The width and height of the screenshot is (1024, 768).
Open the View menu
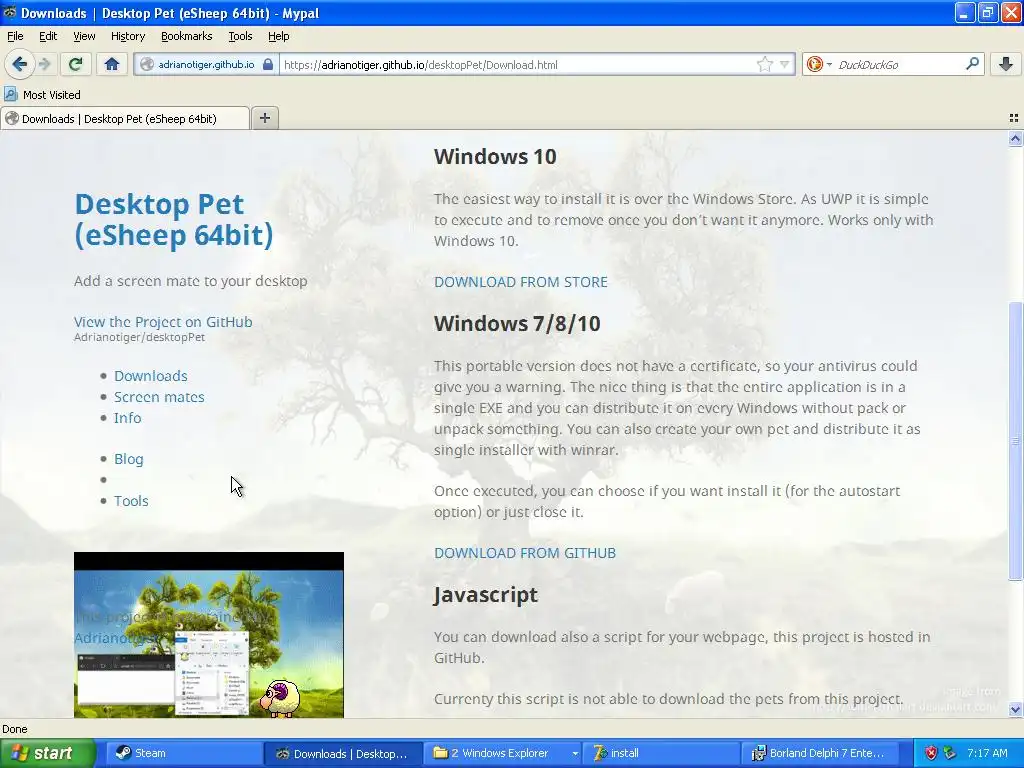[x=84, y=36]
